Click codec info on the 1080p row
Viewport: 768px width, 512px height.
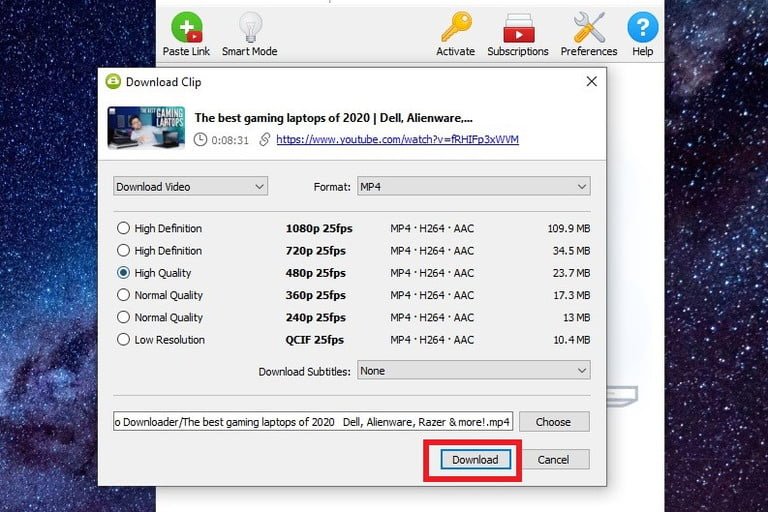pyautogui.click(x=432, y=228)
